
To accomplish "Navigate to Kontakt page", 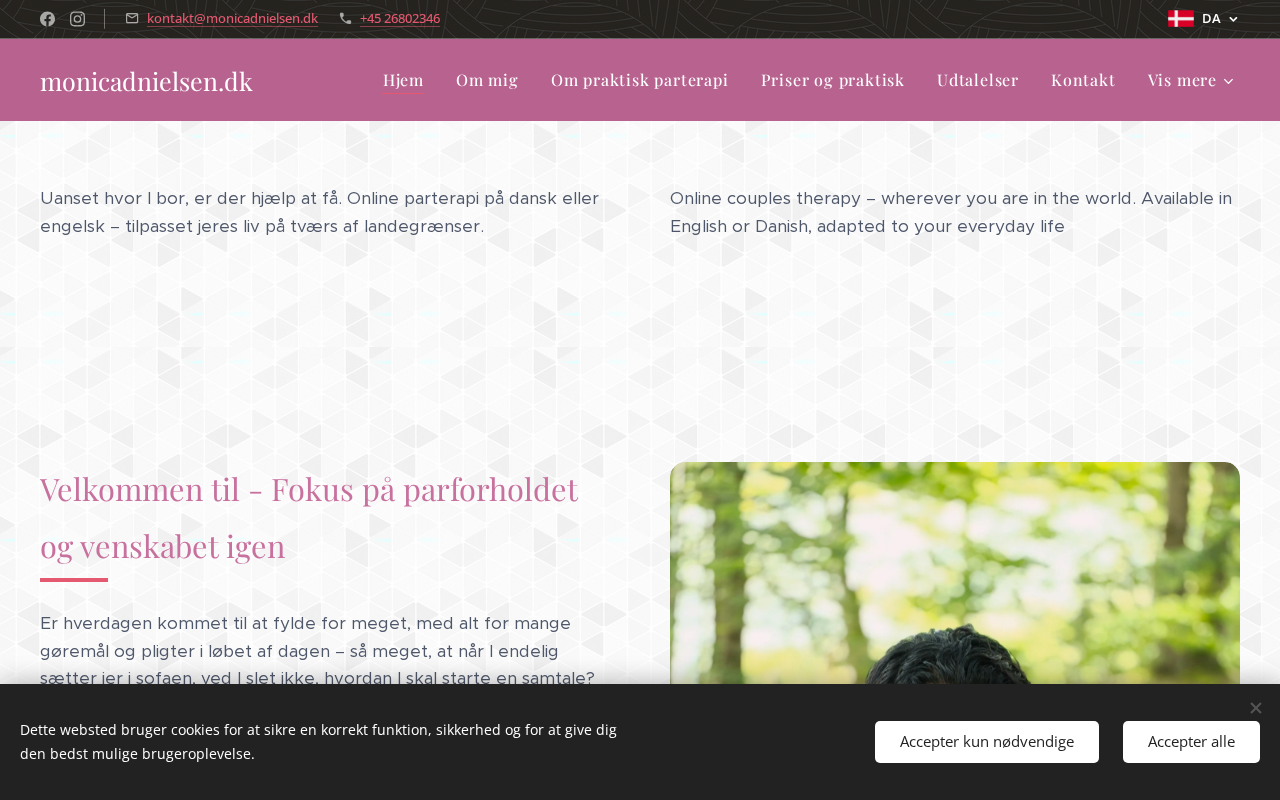I will coord(1083,80).
